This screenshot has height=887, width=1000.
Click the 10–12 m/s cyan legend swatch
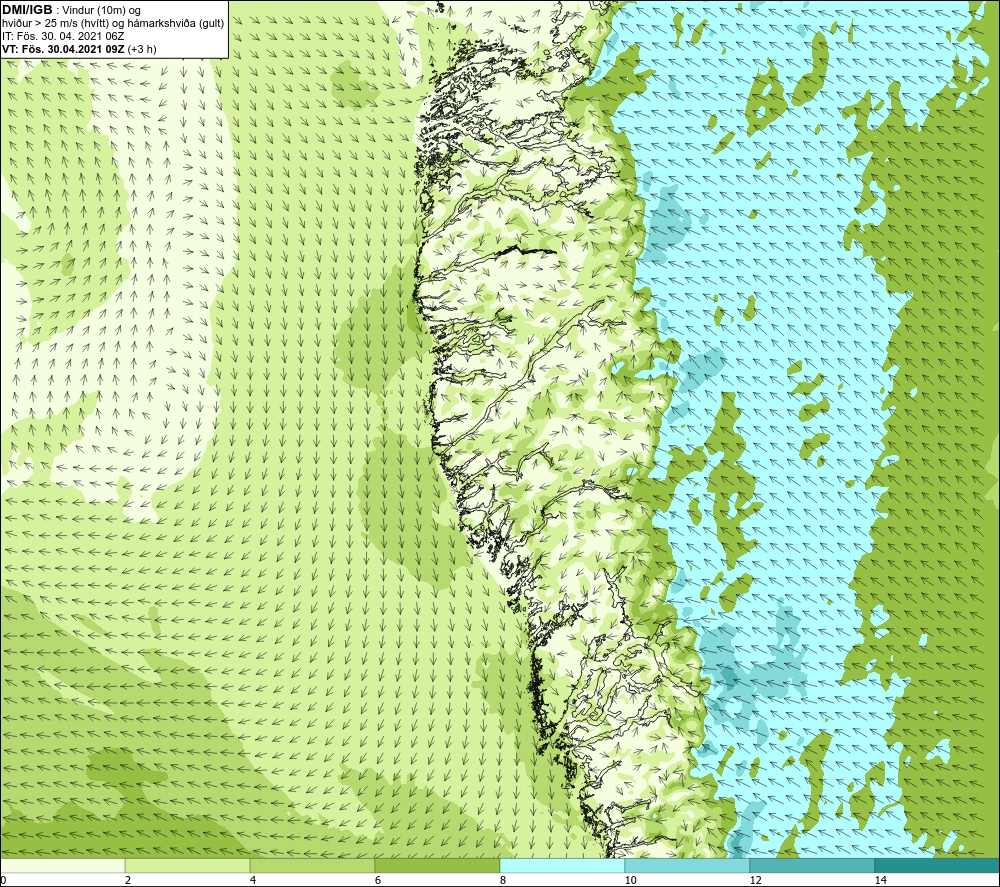(x=688, y=865)
